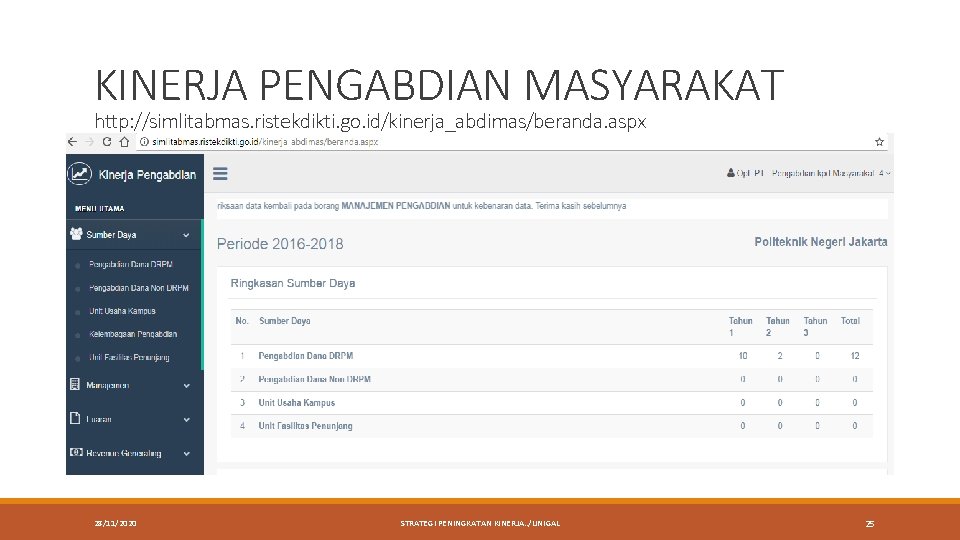Screen dimensions: 960x540
Task: Open Pengabdian Dana DRPM submenu item
Action: 130,264
